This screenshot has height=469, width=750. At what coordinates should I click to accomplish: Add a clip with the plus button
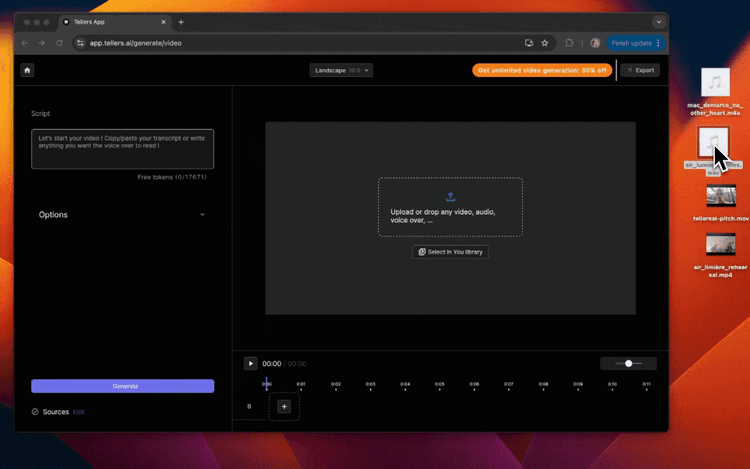[284, 407]
